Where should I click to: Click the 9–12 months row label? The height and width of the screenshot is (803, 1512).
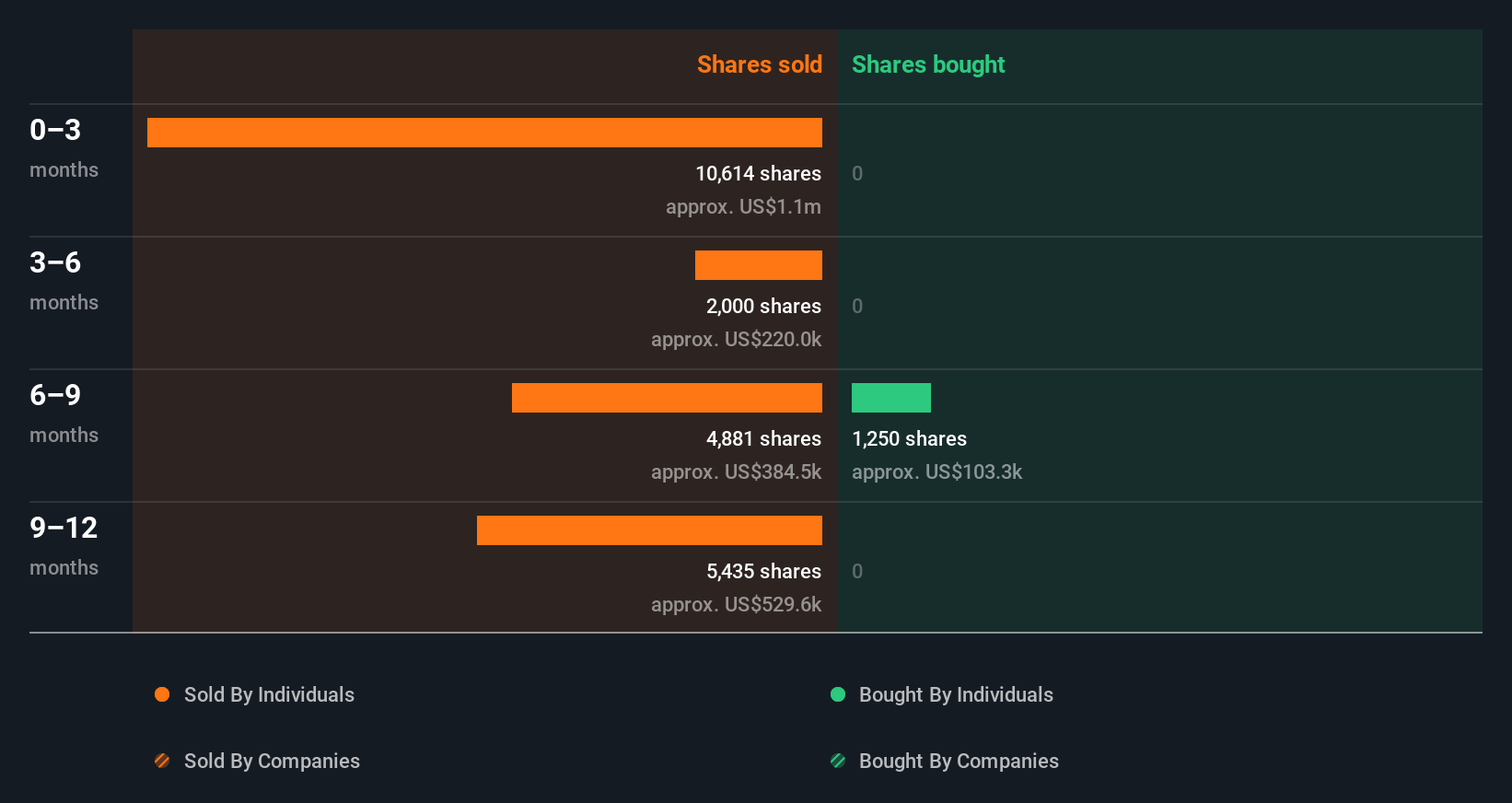tap(64, 545)
